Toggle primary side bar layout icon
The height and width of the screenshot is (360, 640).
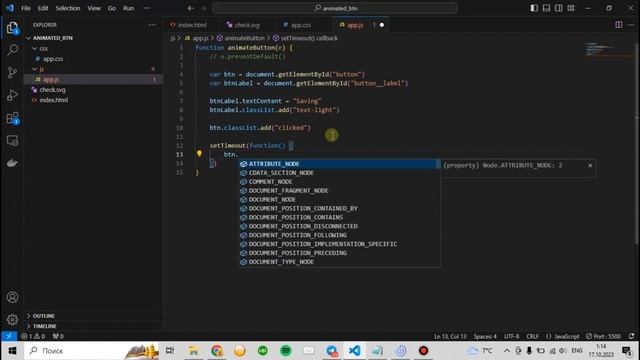coord(534,8)
